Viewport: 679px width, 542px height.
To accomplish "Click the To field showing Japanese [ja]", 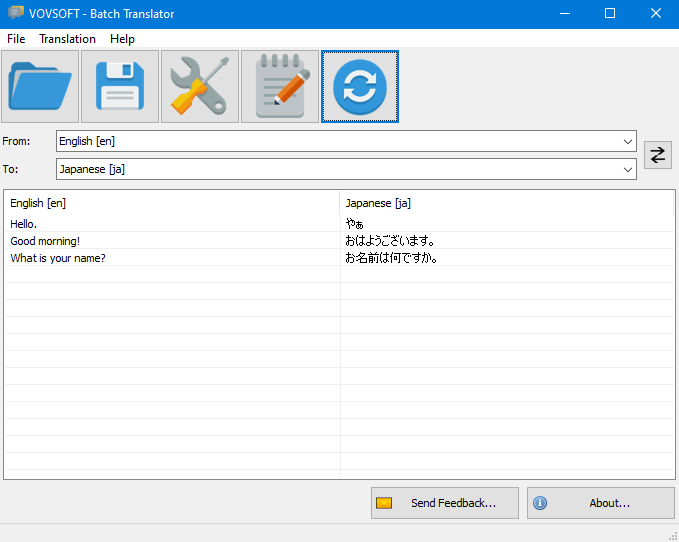I will click(346, 169).
